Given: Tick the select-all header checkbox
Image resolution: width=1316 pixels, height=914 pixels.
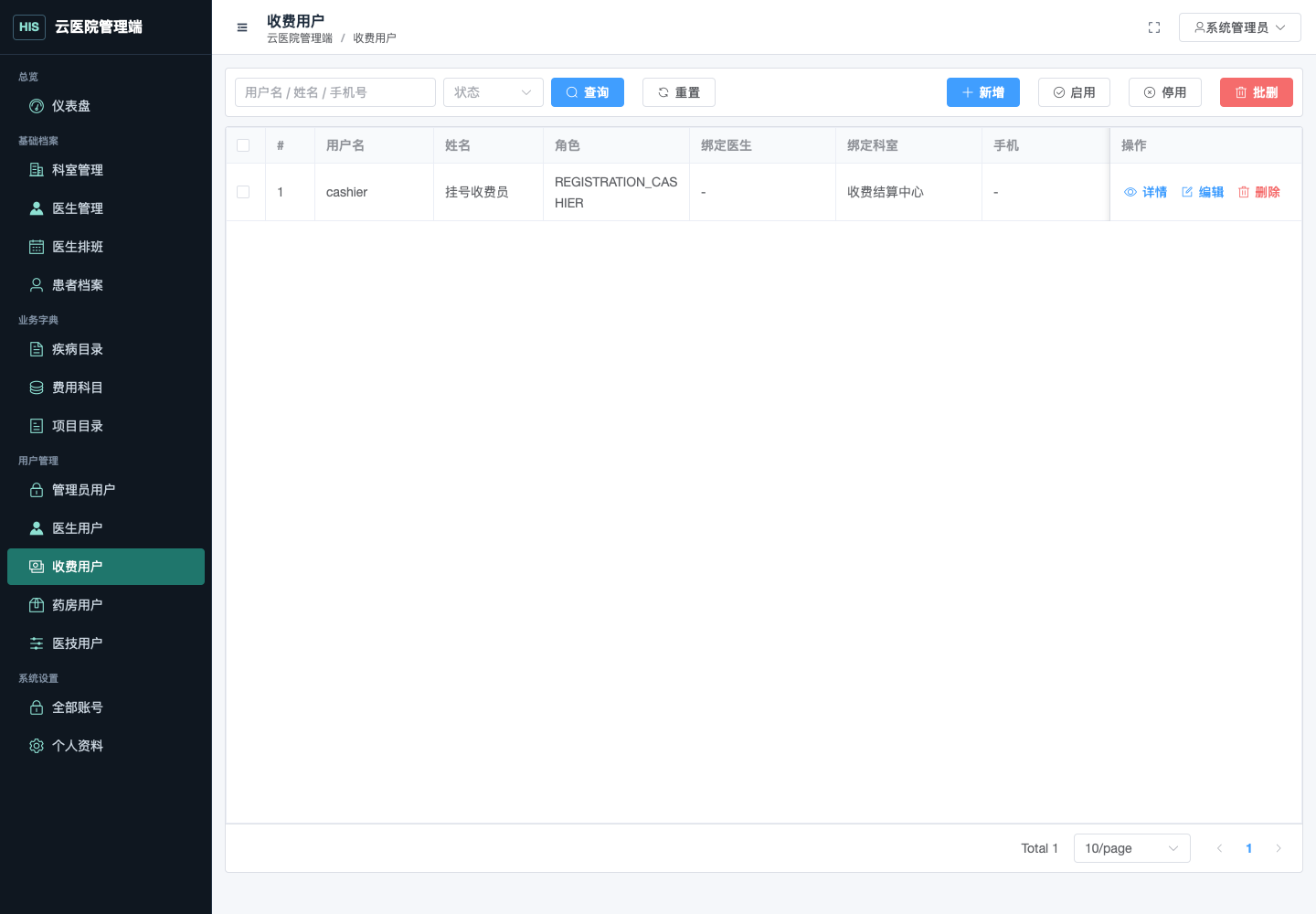Looking at the screenshot, I should click(243, 145).
